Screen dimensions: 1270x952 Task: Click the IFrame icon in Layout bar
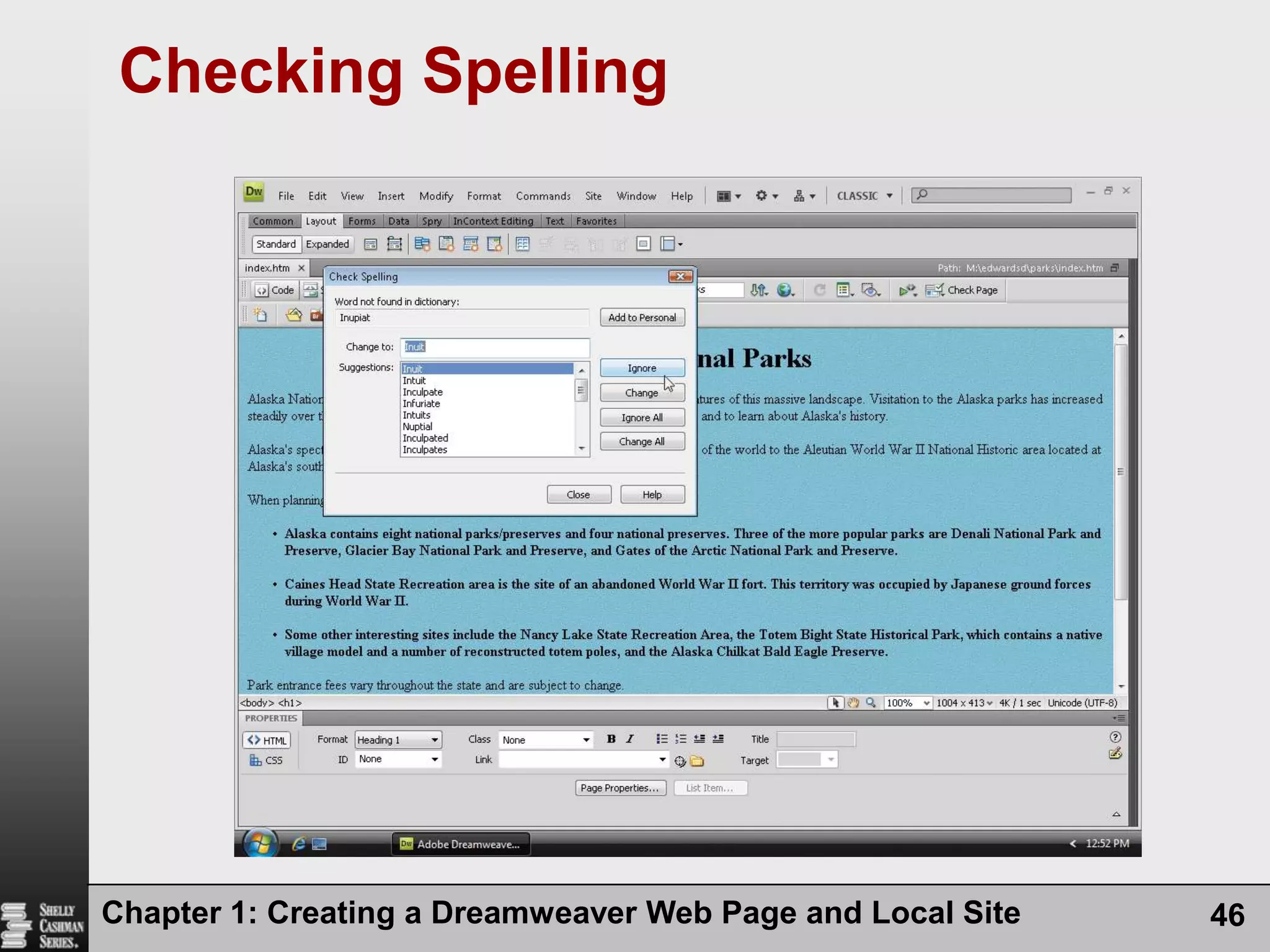(x=644, y=244)
